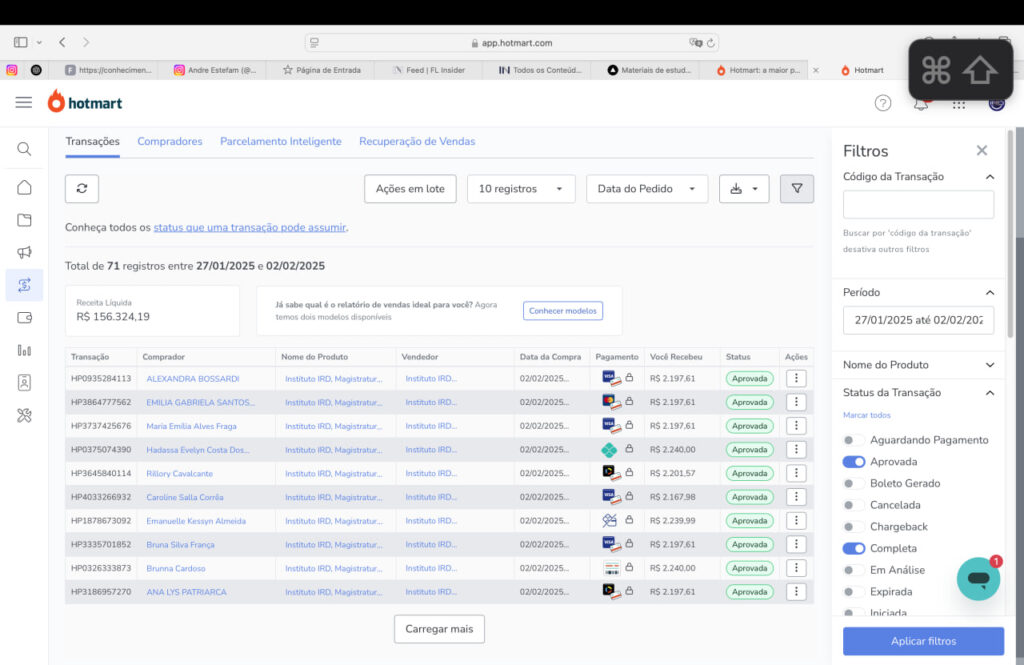Open buyer Caroline Salla Corrêa link

coord(185,497)
